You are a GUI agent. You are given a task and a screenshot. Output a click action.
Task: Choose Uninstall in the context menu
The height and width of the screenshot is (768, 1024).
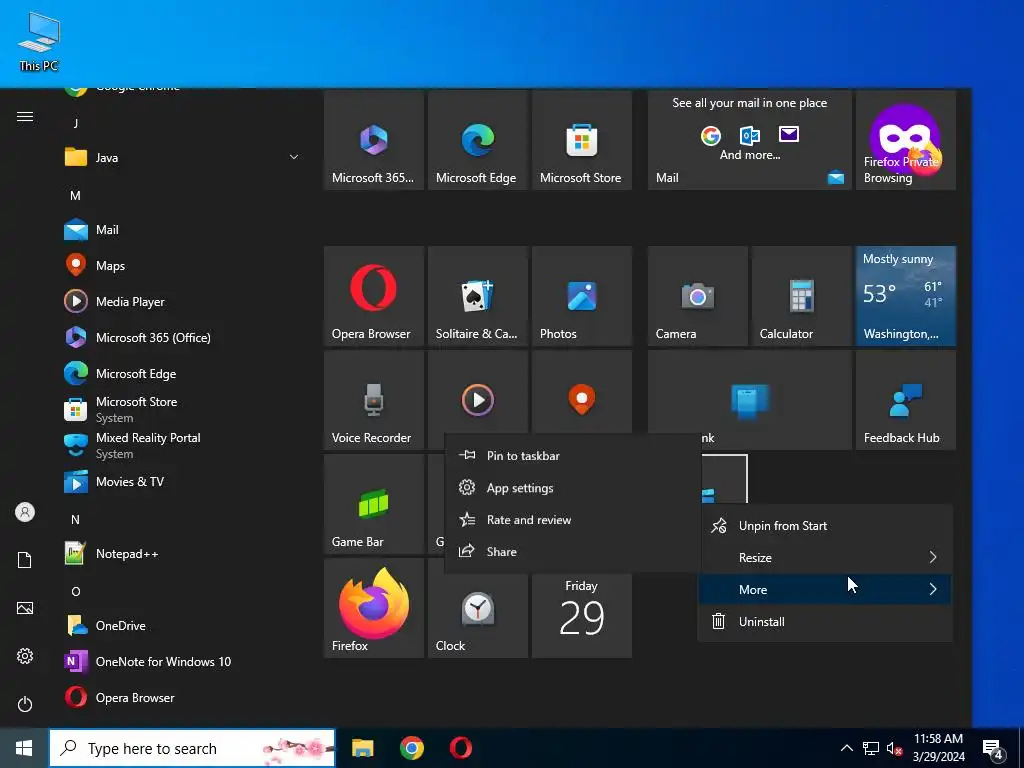pos(825,622)
